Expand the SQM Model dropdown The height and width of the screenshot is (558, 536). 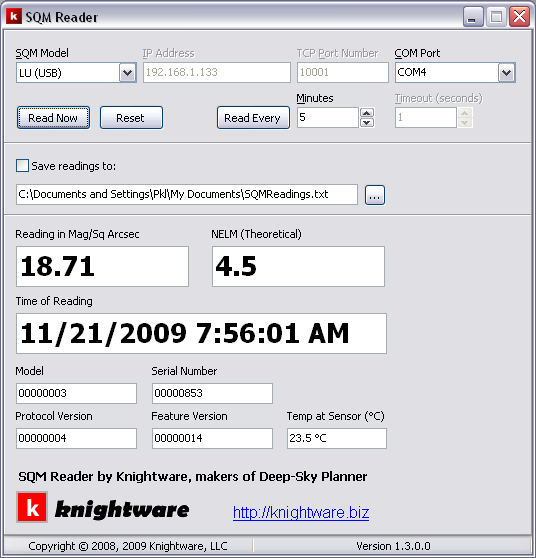click(x=127, y=73)
